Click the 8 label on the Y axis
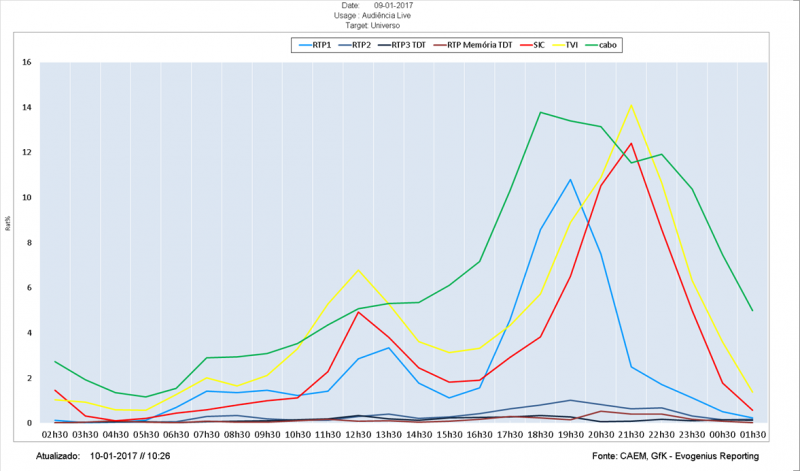 coord(29,242)
